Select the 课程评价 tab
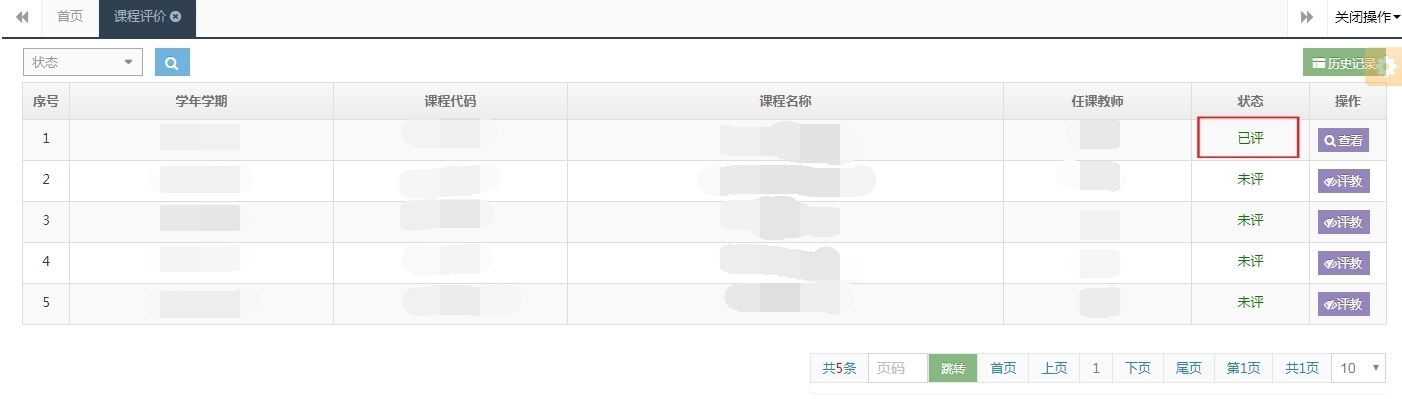 [140, 17]
